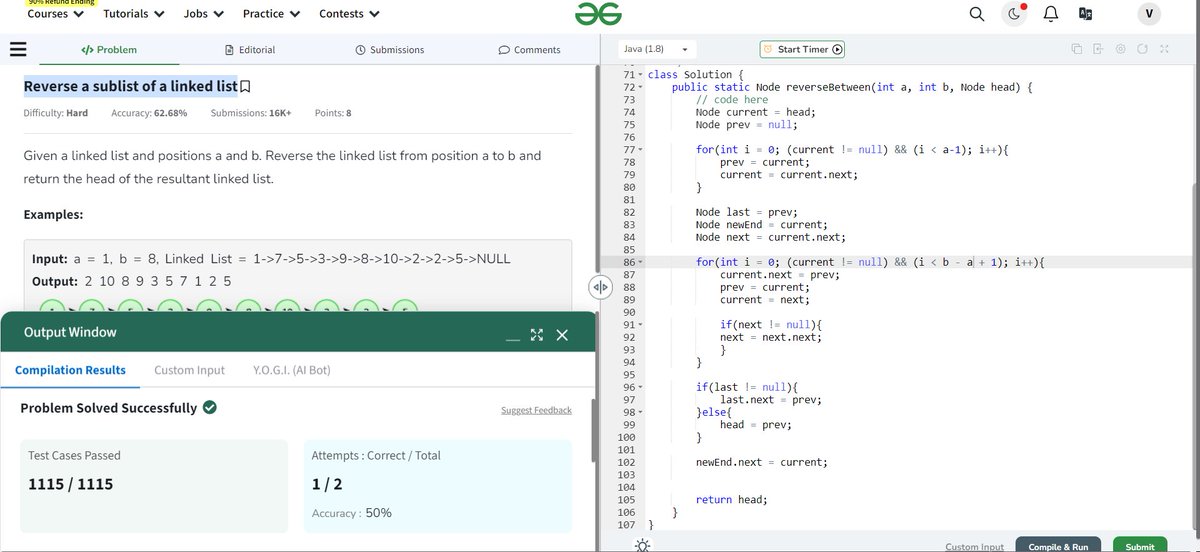This screenshot has width=1200, height=552.
Task: Click the Difficulty: Hard label
Action: [x=55, y=113]
